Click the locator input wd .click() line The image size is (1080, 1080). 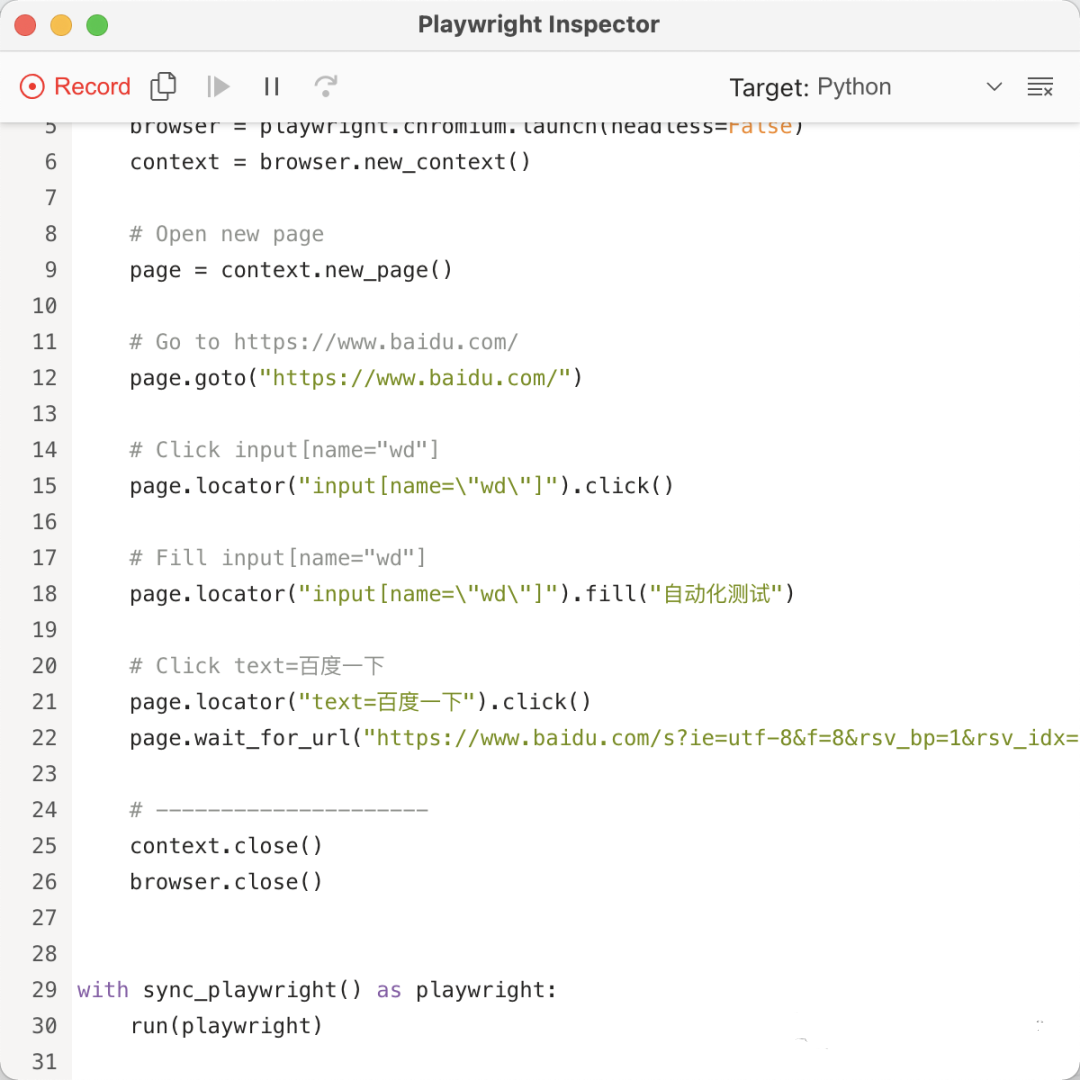click(402, 486)
